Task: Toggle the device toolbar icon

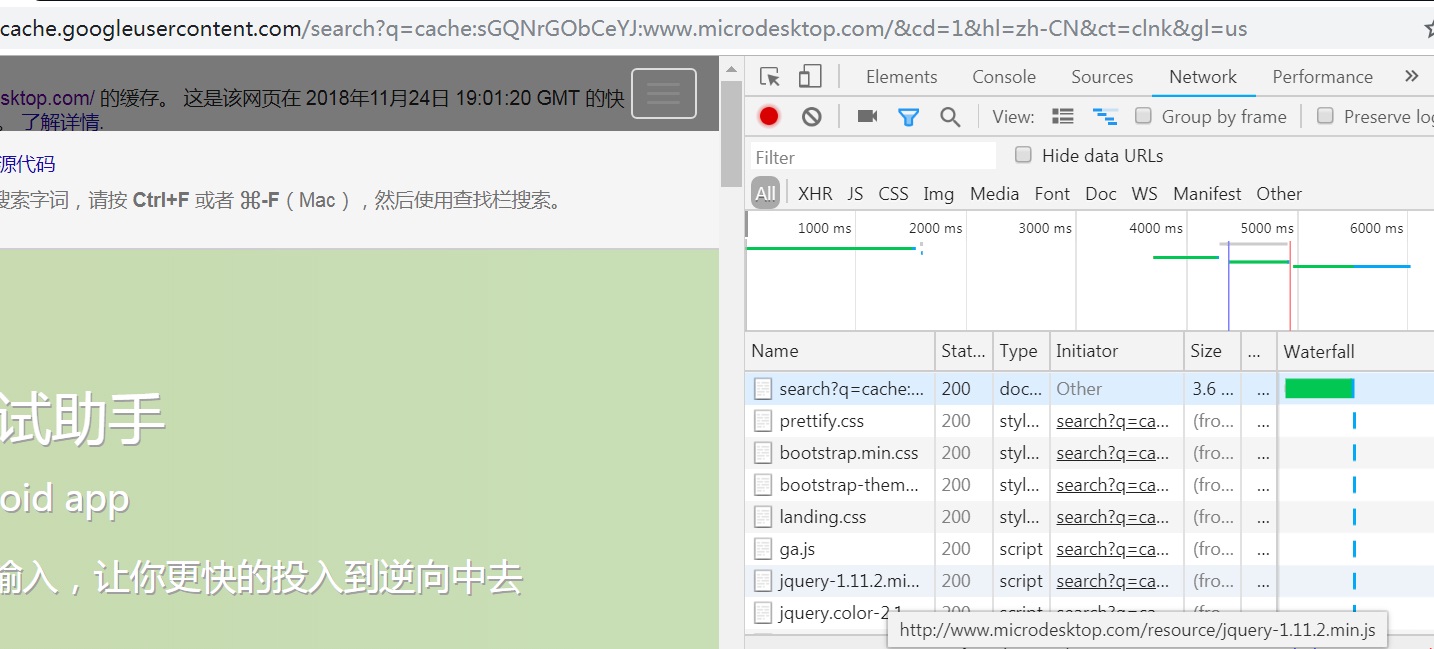Action: click(x=810, y=77)
